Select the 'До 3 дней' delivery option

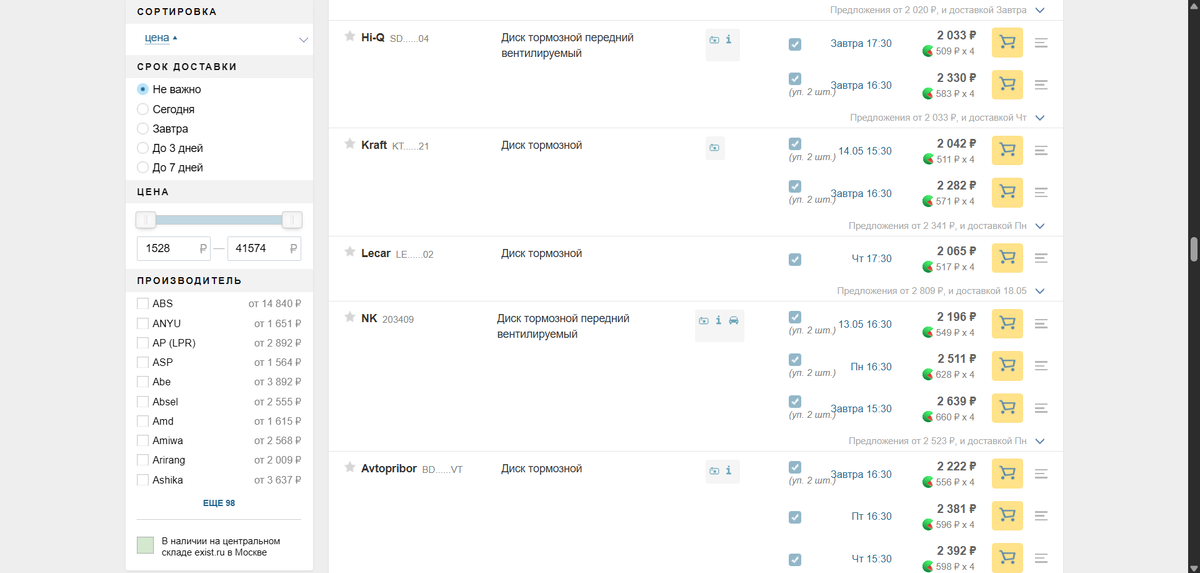143,148
